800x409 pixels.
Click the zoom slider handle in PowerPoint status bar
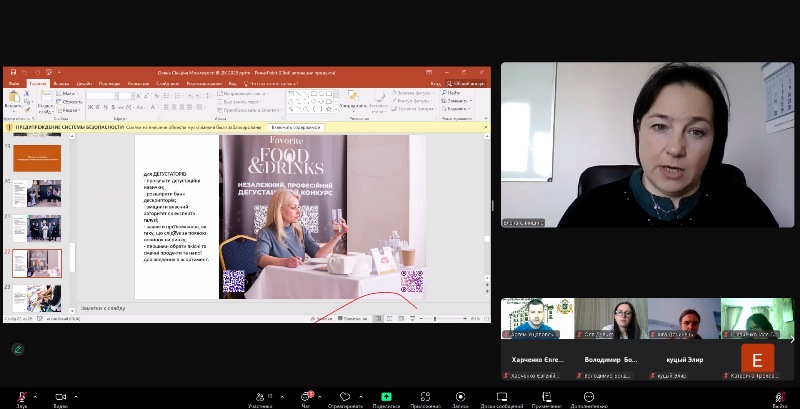click(435, 319)
